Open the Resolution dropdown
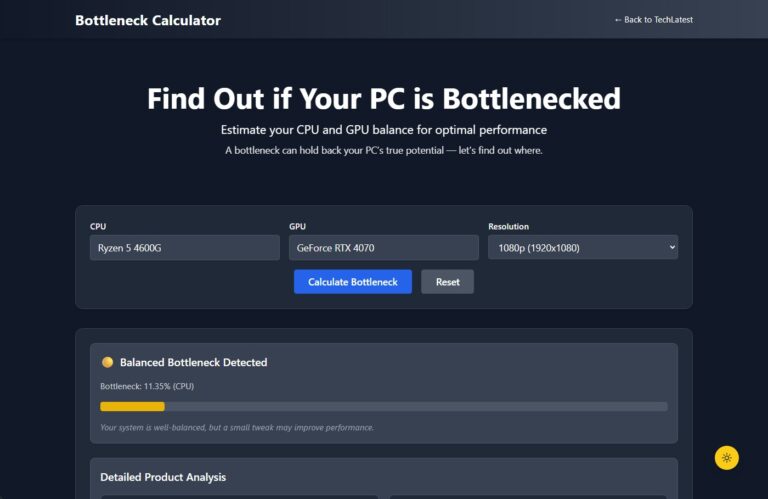The image size is (768, 499). pyautogui.click(x=582, y=248)
